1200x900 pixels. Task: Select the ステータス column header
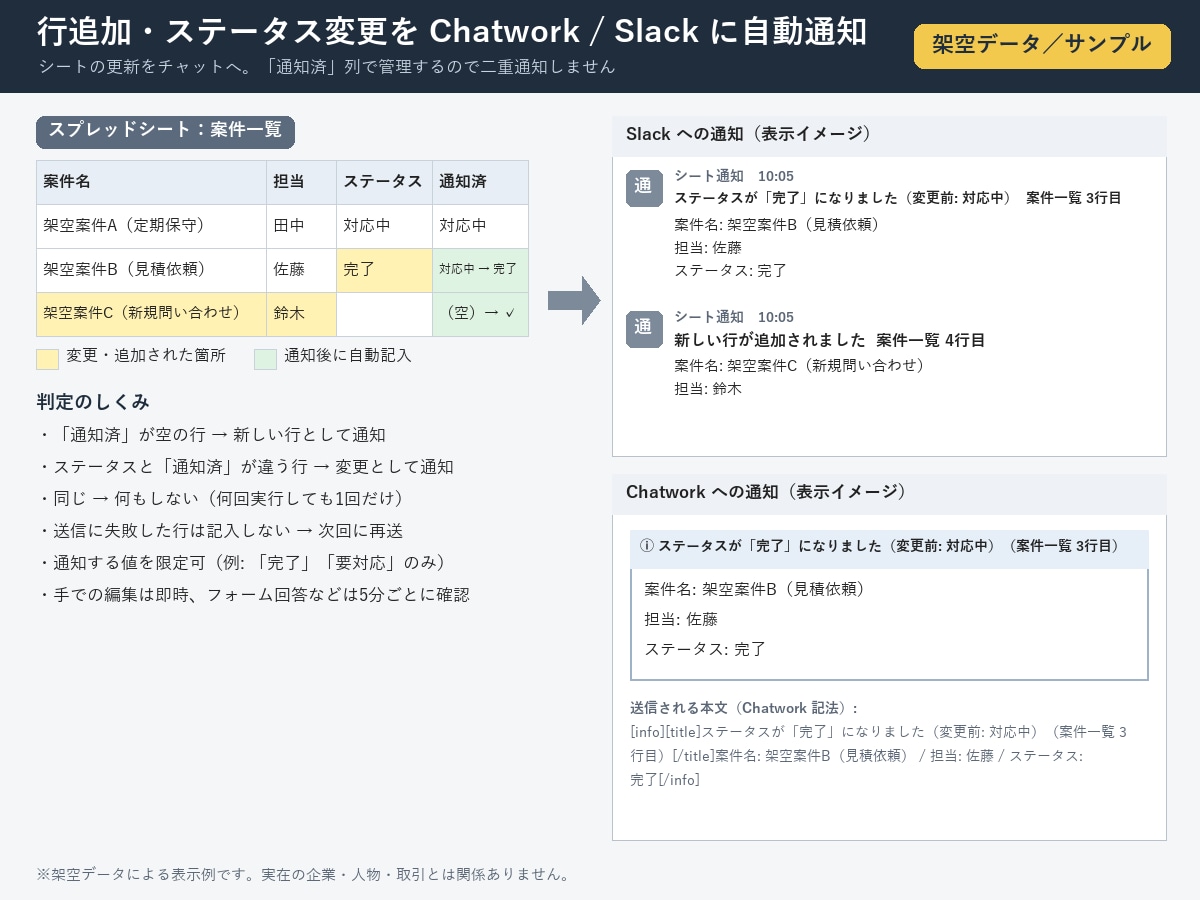384,182
